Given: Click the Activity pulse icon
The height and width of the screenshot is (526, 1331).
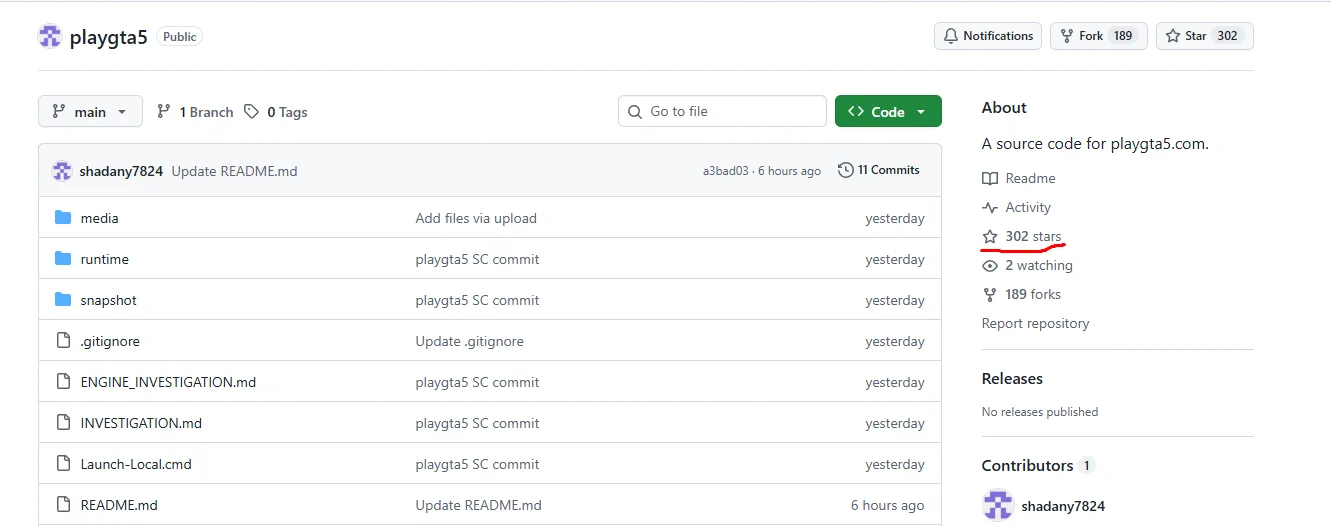Looking at the screenshot, I should click(x=990, y=207).
